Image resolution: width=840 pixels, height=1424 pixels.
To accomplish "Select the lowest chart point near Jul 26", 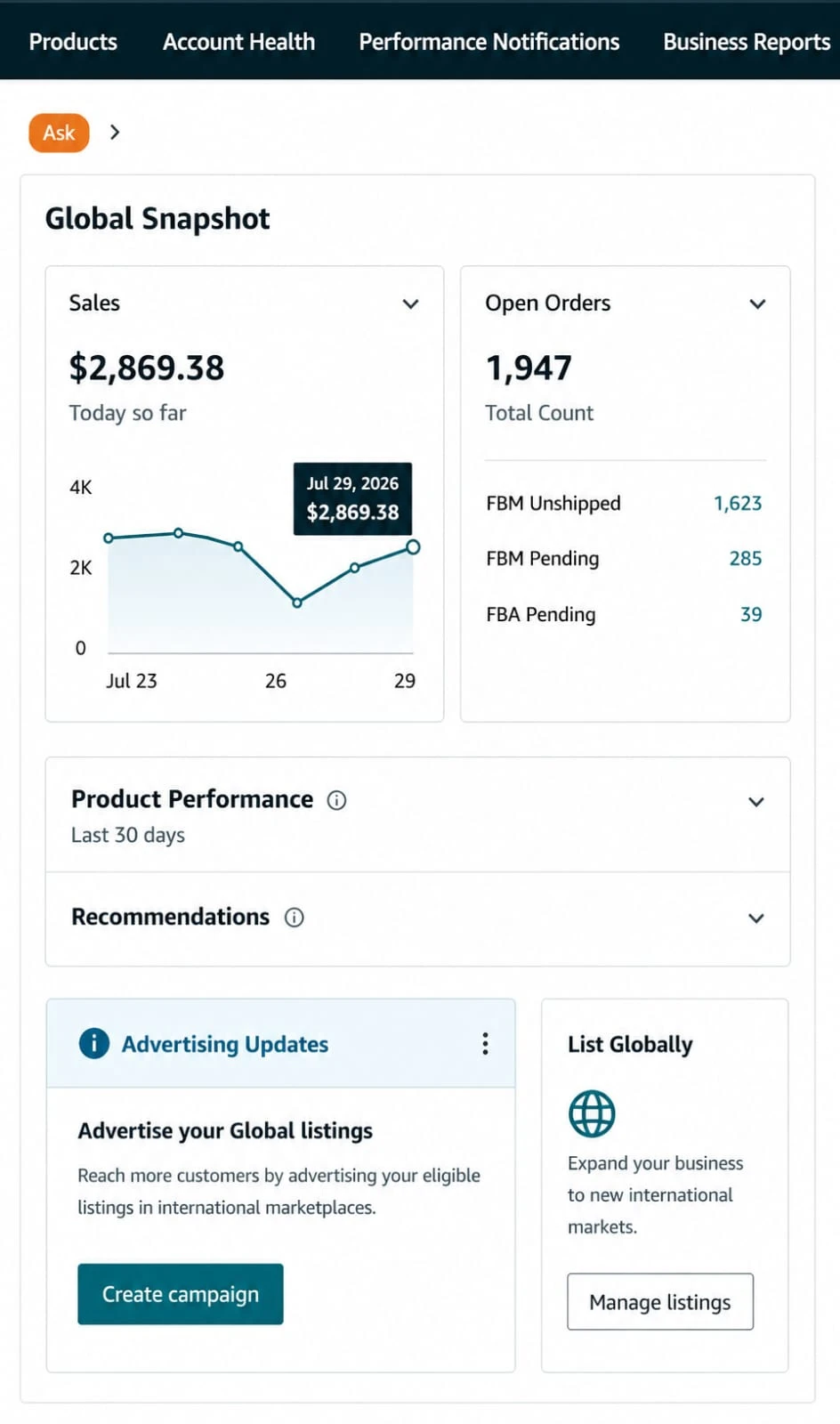I will 297,603.
